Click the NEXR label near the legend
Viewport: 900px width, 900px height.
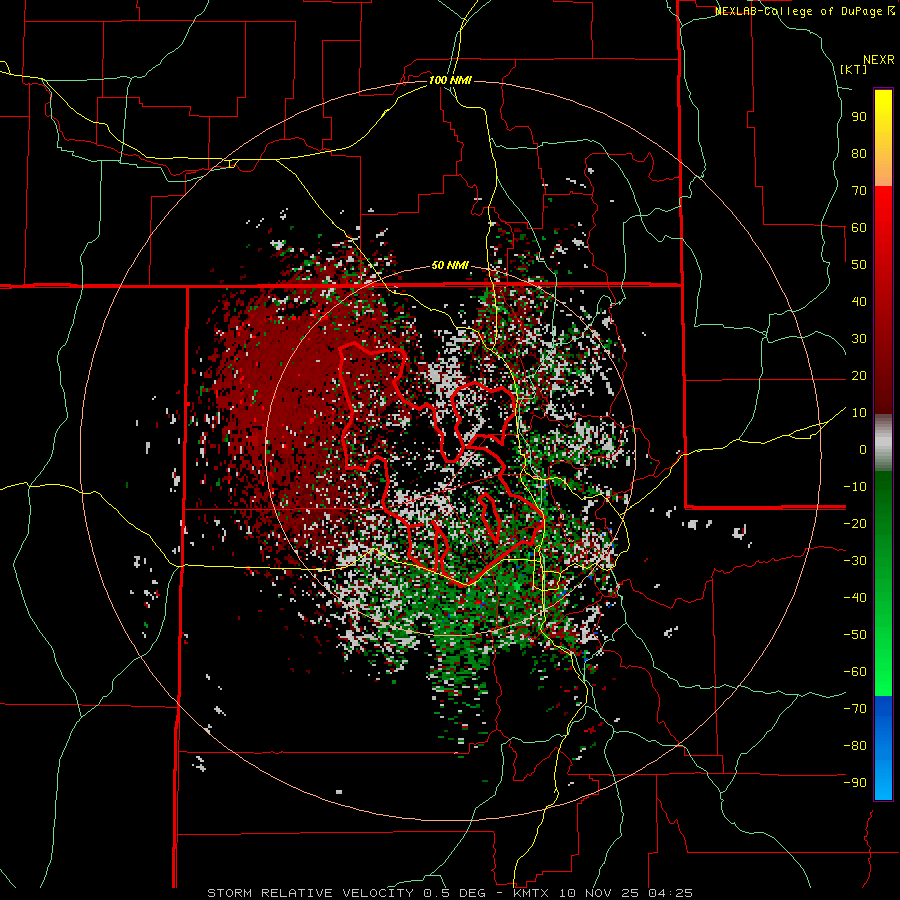click(879, 60)
